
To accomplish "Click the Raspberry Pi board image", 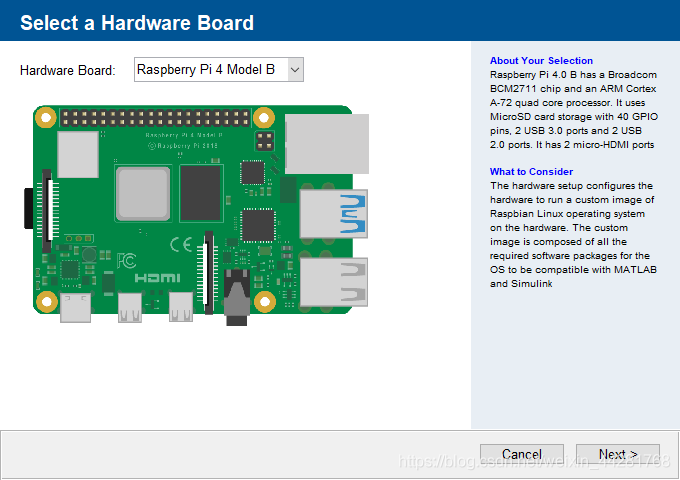I will (196, 215).
